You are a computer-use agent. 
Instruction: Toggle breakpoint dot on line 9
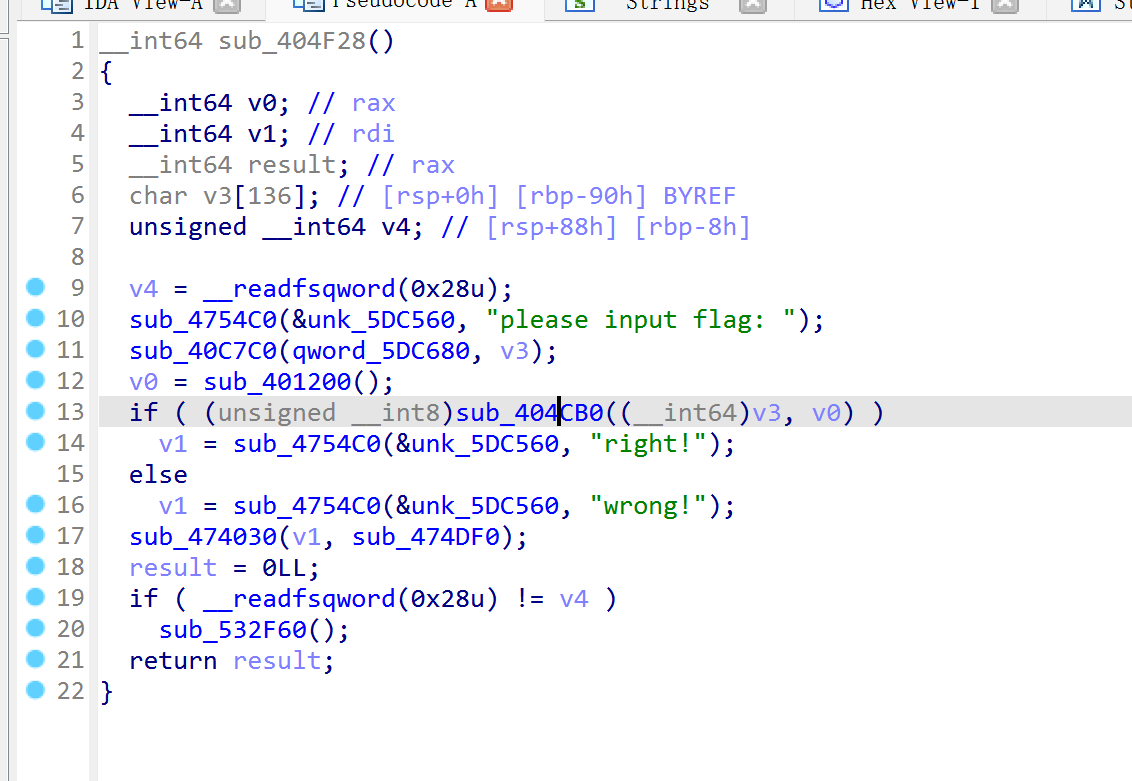(36, 288)
